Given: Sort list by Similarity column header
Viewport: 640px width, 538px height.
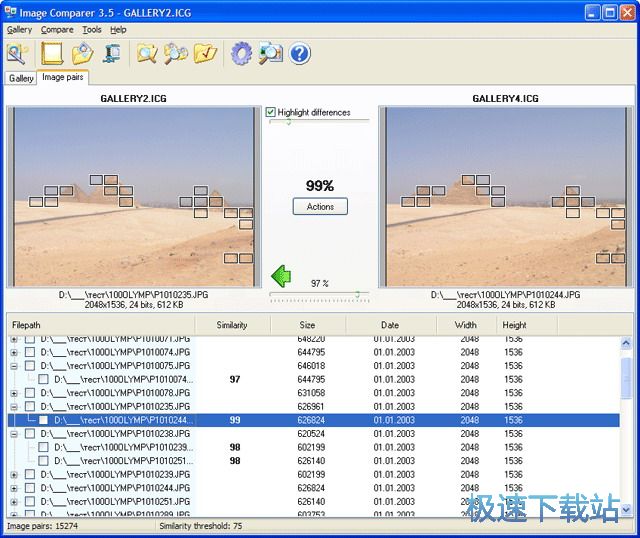Looking at the screenshot, I should click(233, 325).
